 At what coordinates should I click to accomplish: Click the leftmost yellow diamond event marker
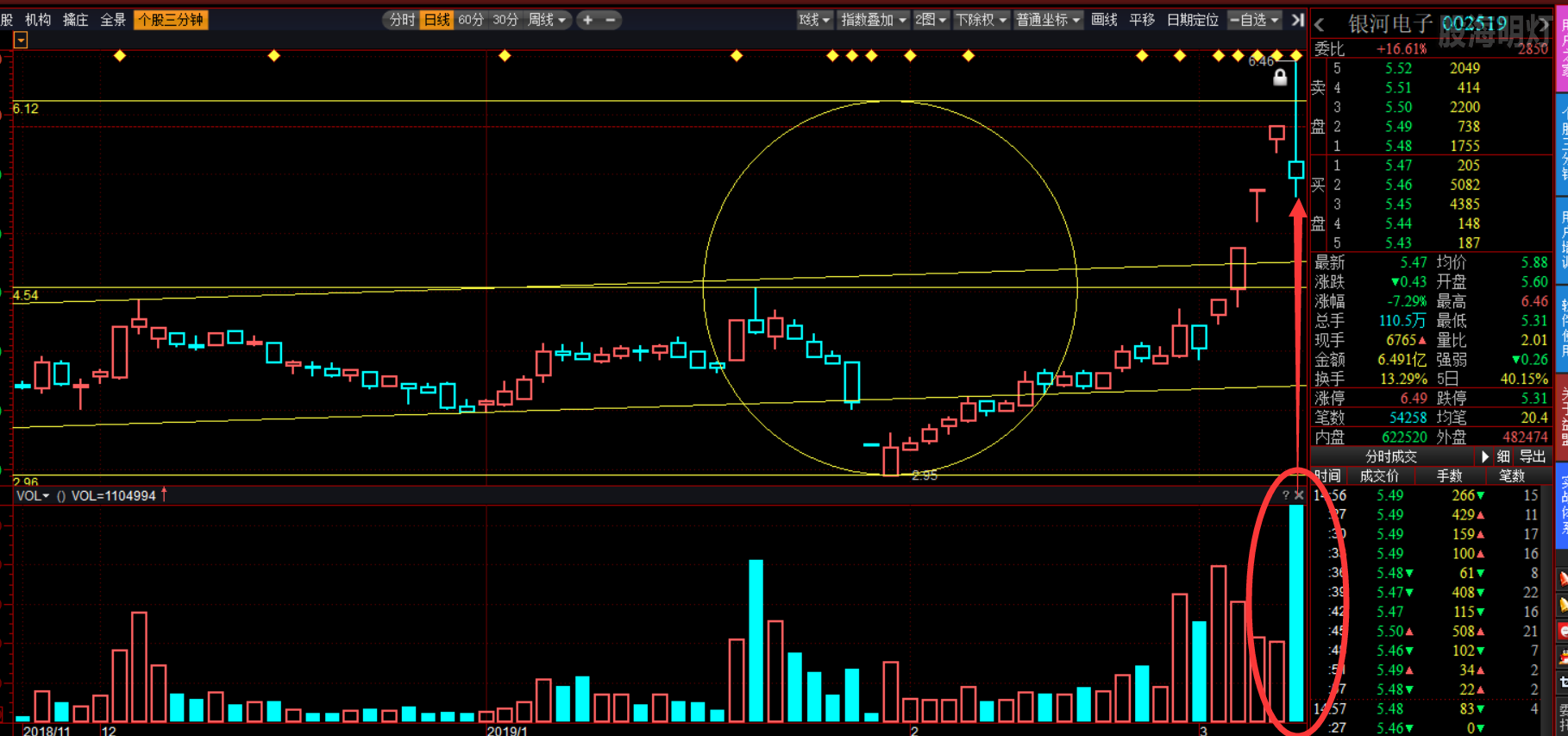coord(120,56)
